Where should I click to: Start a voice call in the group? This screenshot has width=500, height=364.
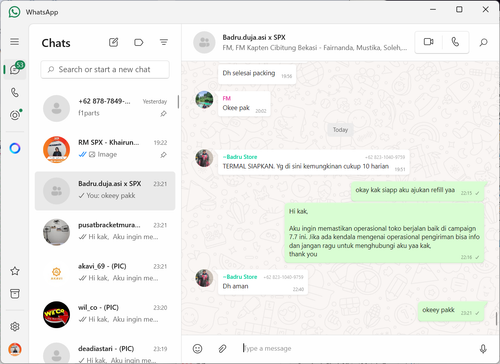point(455,42)
